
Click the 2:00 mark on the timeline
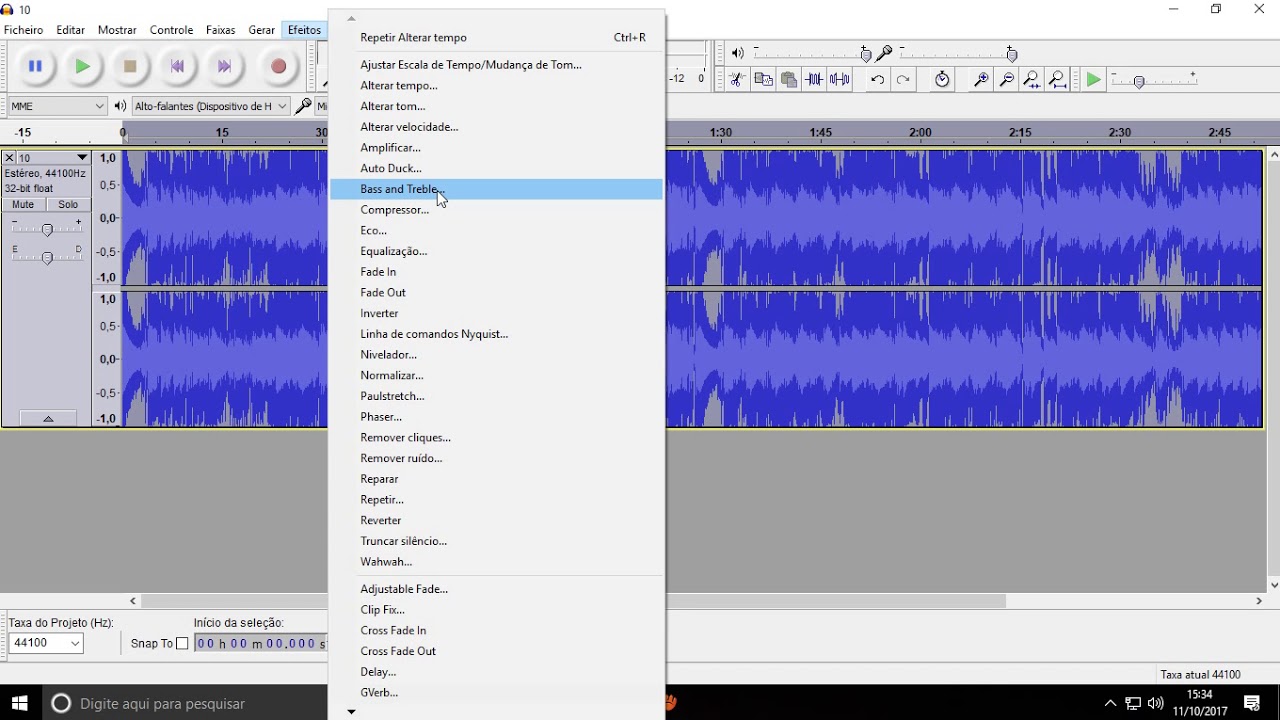click(x=920, y=132)
